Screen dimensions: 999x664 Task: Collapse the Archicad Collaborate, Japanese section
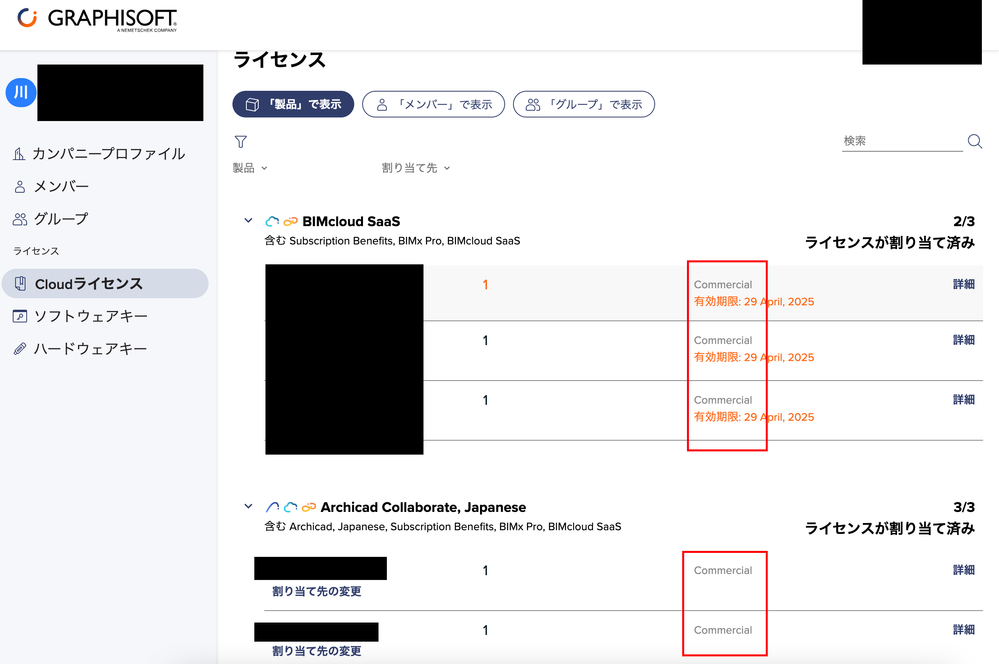tap(248, 507)
